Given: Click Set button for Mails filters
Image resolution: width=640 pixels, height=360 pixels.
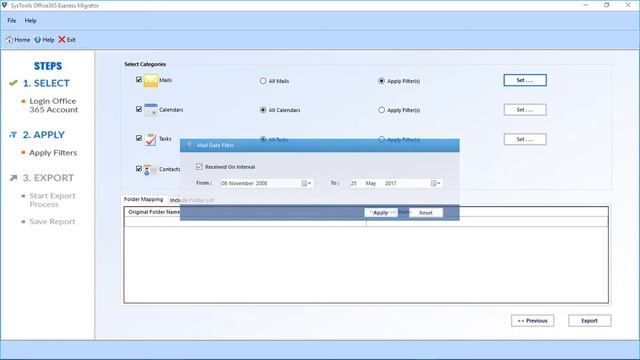Looking at the screenshot, I should pos(525,80).
